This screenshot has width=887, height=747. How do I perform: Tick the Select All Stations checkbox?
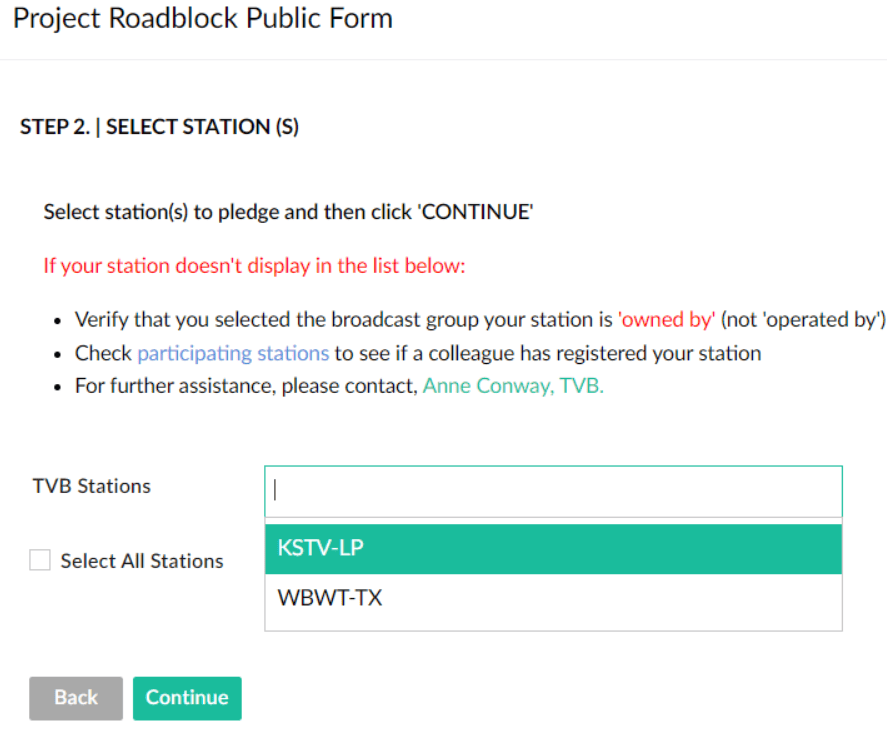40,561
